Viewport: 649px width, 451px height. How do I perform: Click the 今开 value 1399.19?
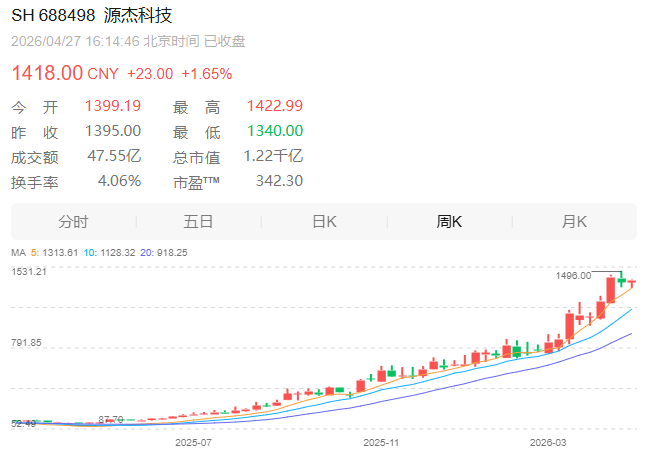(113, 106)
